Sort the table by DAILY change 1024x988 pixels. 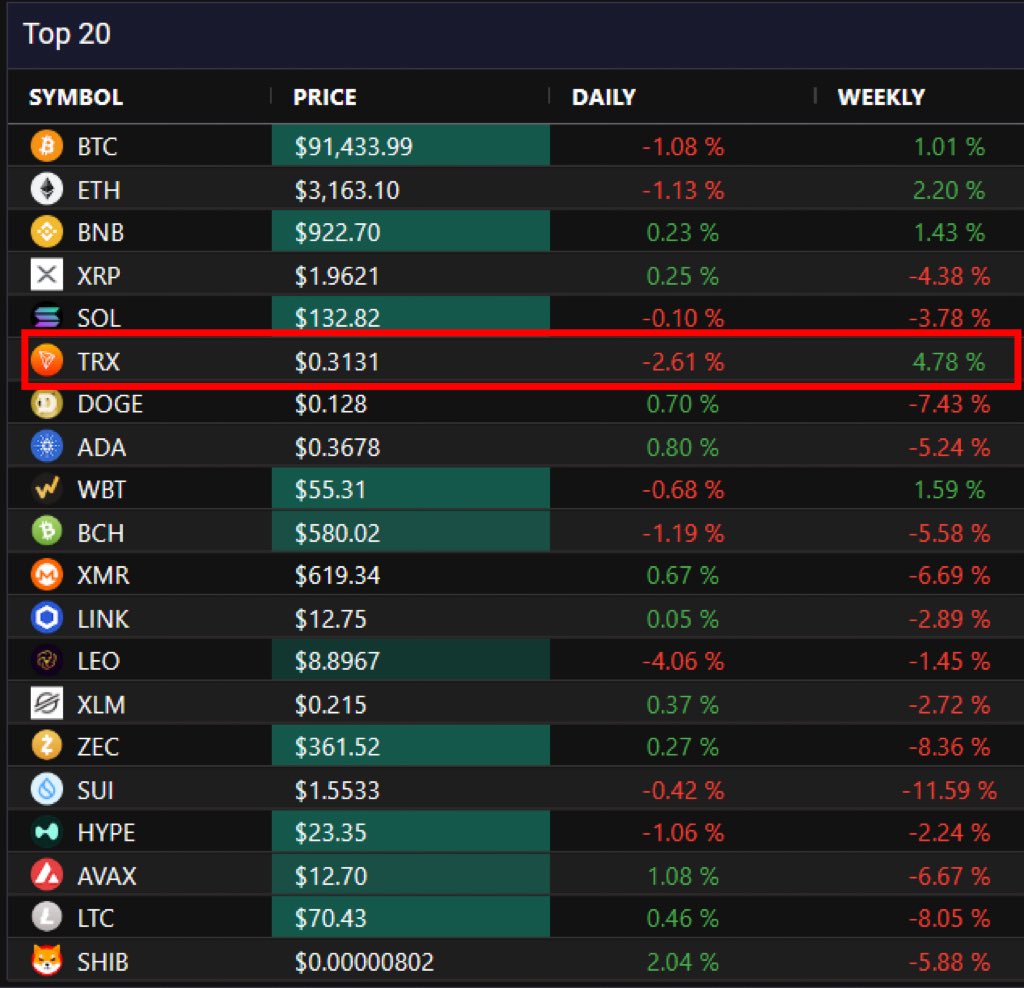(602, 97)
